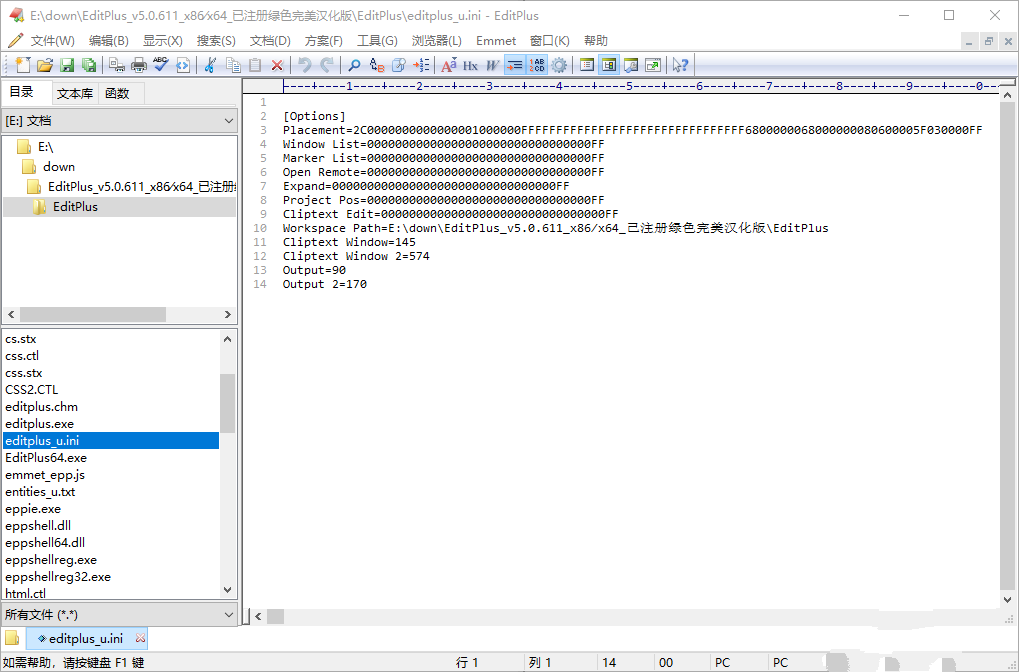Select the EditPlus folder in directory tree

[75, 207]
